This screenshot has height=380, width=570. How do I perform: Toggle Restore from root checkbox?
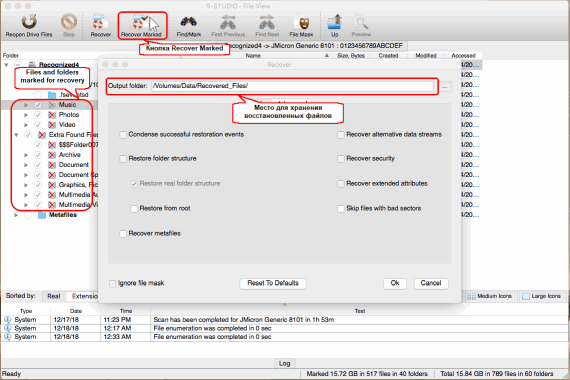[x=134, y=208]
